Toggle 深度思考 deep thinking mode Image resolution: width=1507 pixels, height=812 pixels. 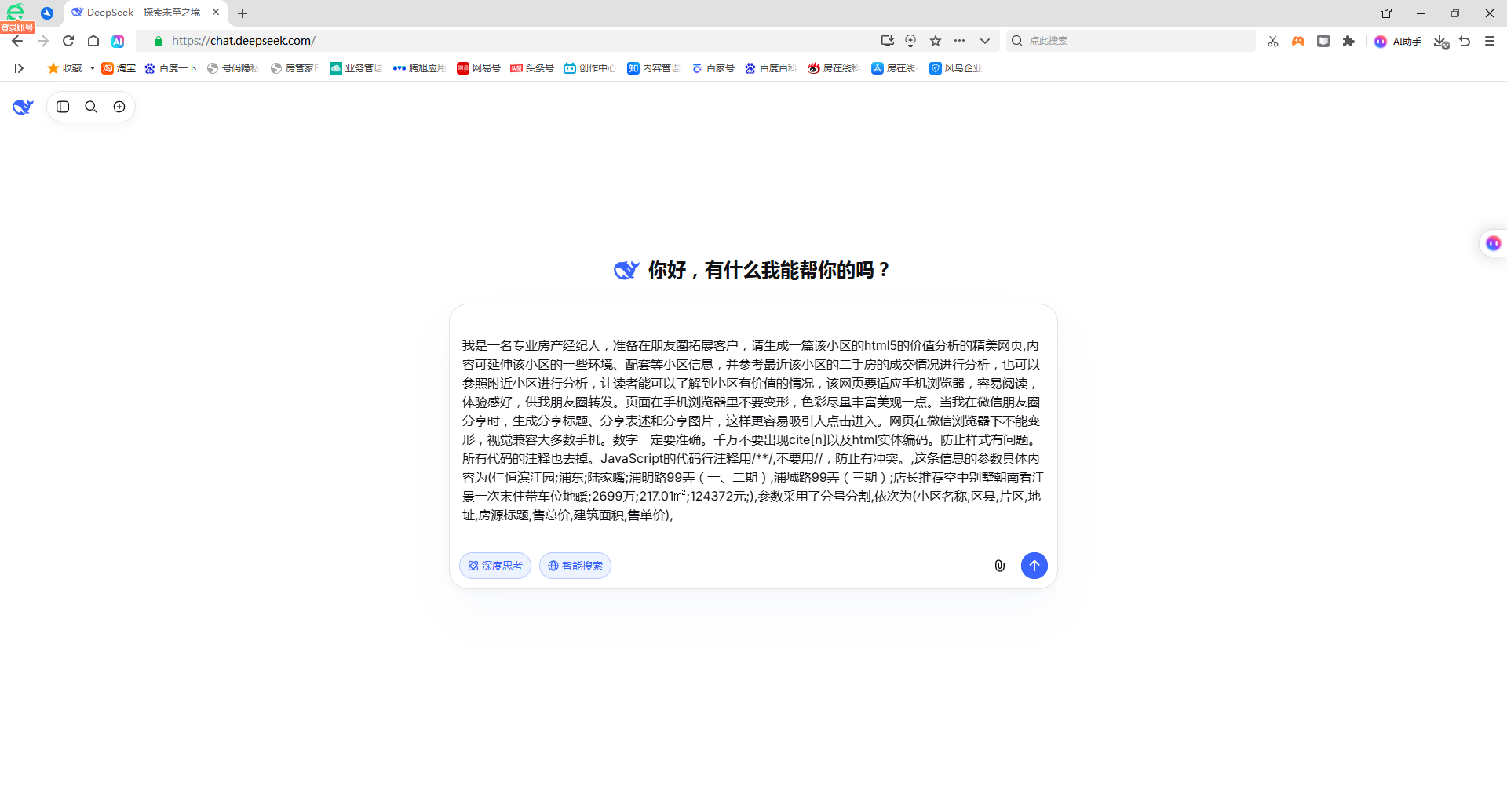pos(495,566)
